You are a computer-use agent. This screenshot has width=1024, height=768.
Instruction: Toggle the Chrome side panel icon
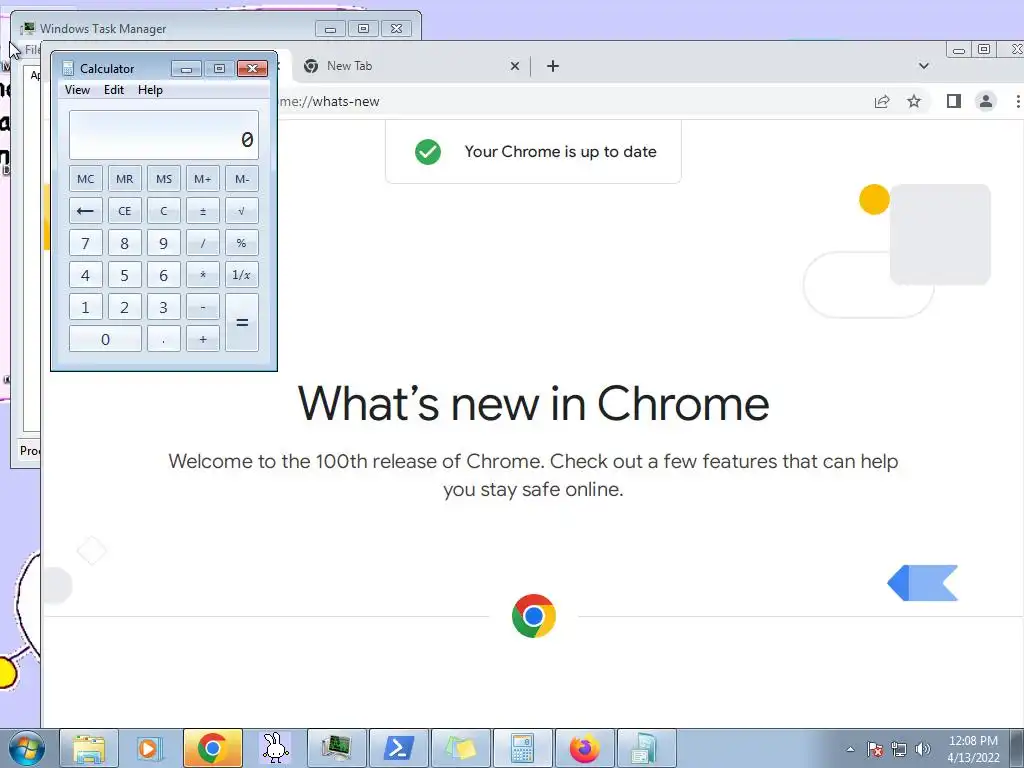pos(953,101)
